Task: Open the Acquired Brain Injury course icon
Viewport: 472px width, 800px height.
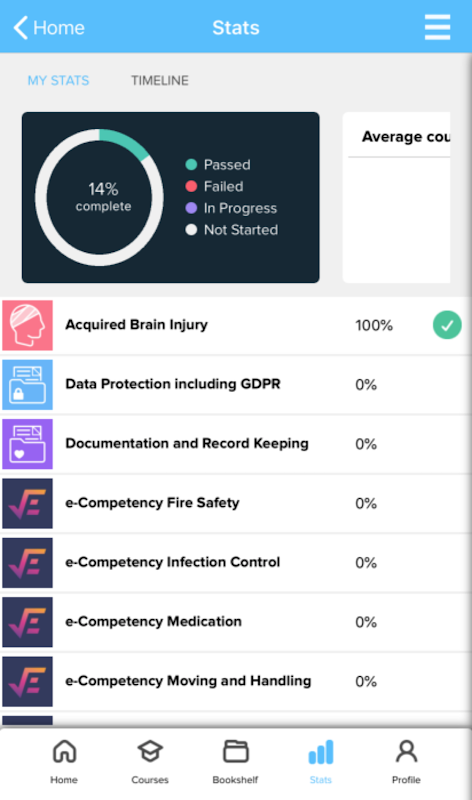Action: 28,326
